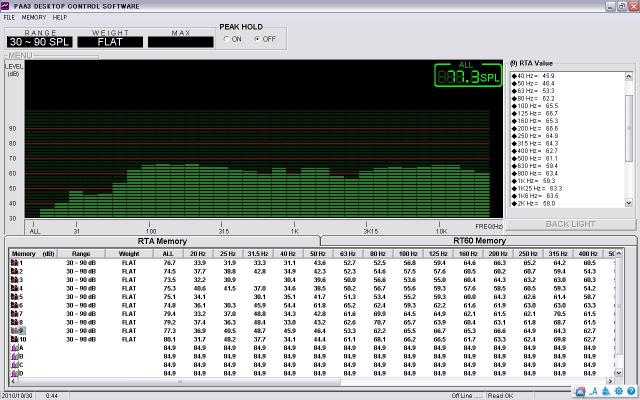Viewport: 640px width, 400px height.
Task: Select '1K Hz = 59.3' in RTA Value list
Action: coord(533,181)
